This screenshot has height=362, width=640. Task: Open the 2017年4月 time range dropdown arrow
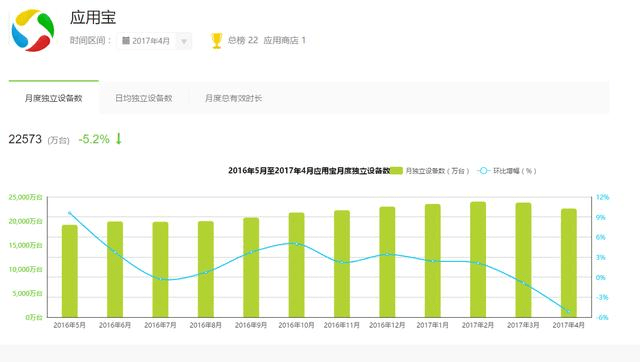[184, 41]
